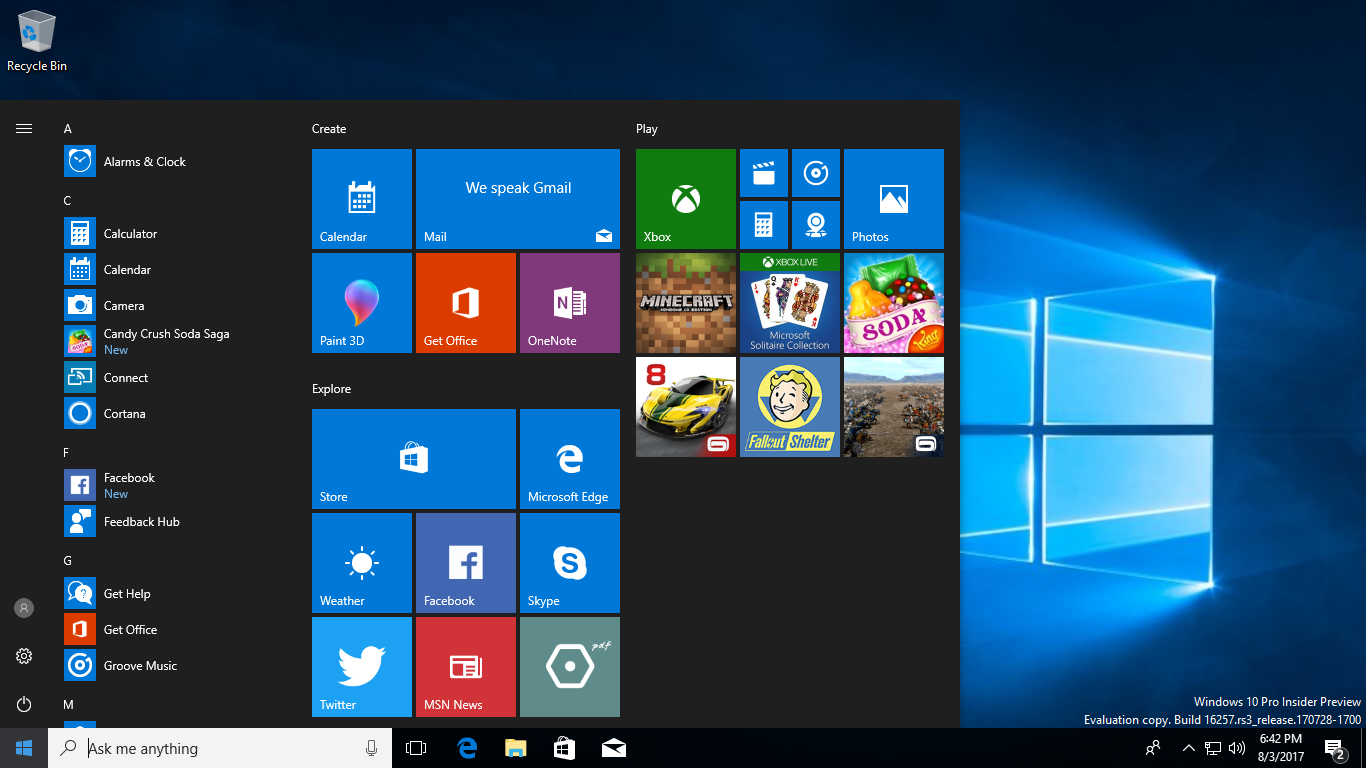The image size is (1366, 768).
Task: Open the Twitter tile
Action: click(362, 667)
